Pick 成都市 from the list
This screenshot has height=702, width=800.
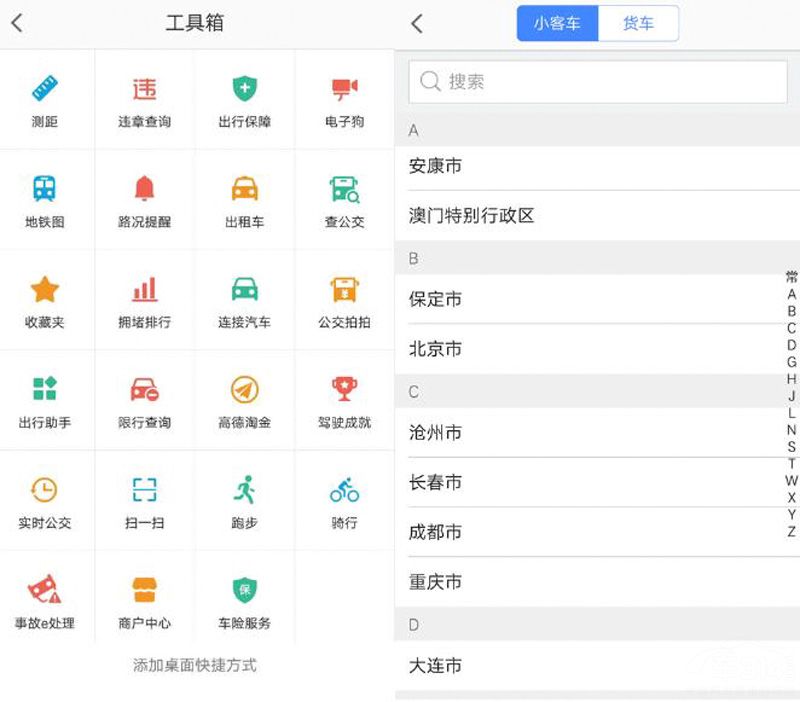point(597,532)
